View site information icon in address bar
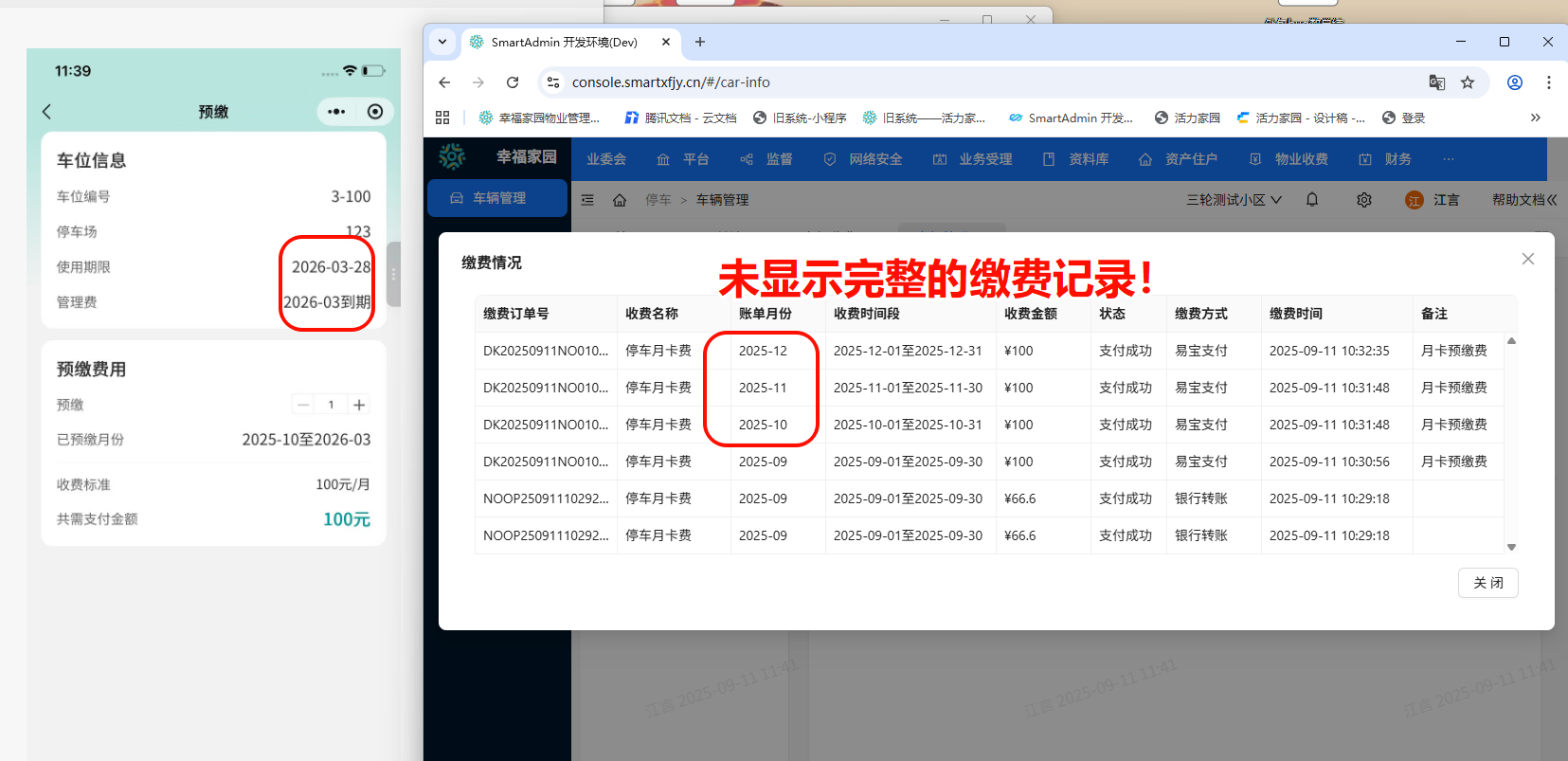Viewport: 1568px width, 761px height. click(554, 82)
